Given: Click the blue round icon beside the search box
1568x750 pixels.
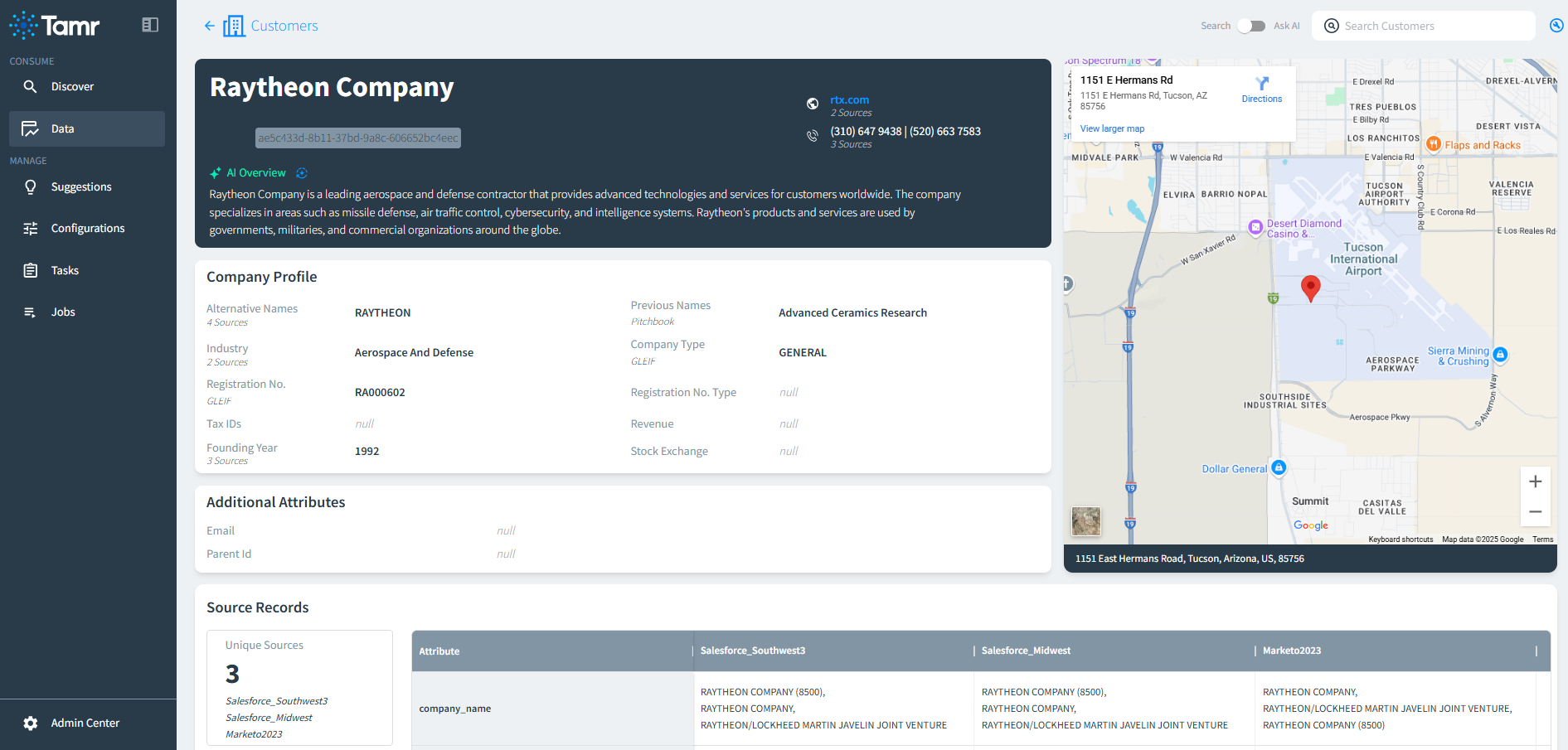Looking at the screenshot, I should point(1556,26).
